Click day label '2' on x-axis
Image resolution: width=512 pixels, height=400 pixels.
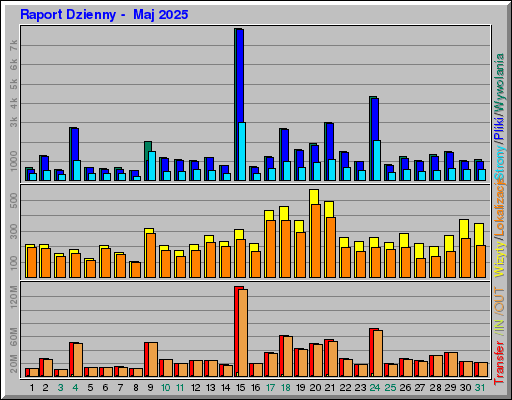[45, 388]
